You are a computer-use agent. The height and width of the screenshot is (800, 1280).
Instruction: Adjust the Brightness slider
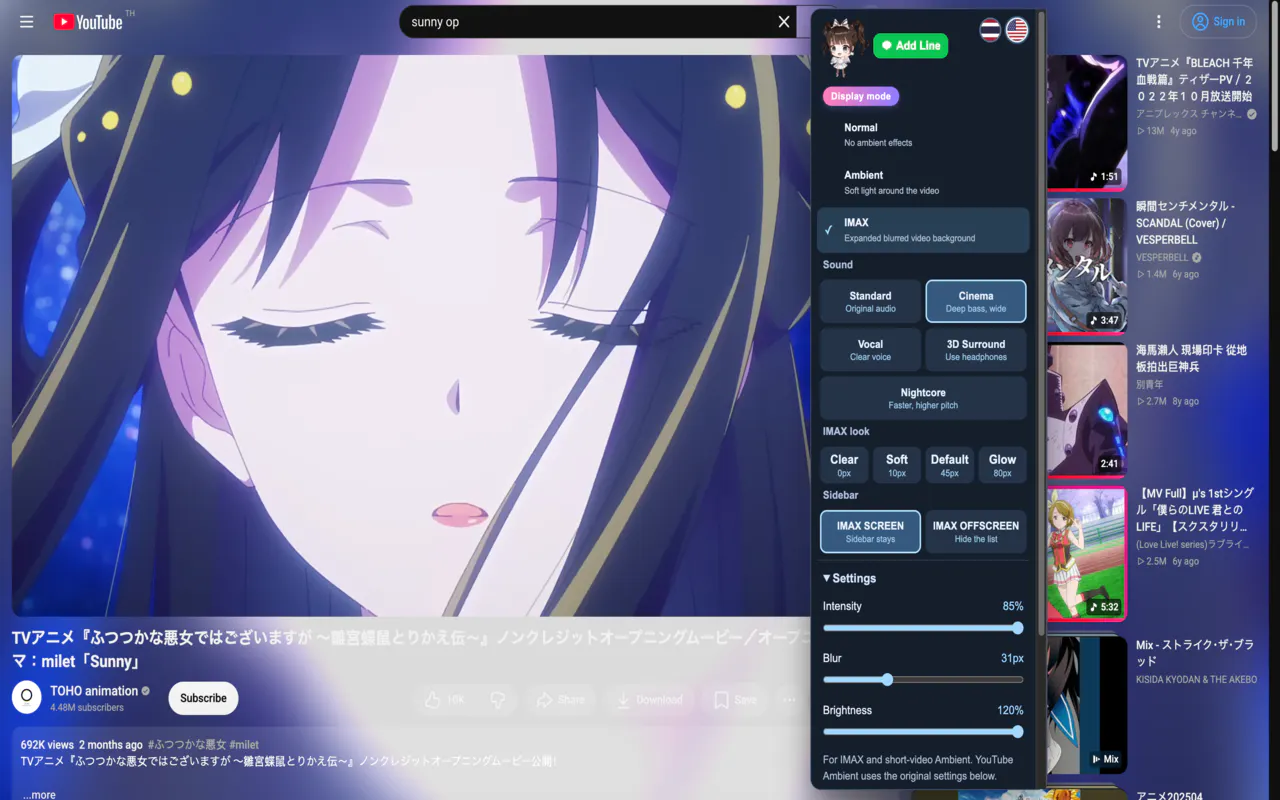(923, 732)
